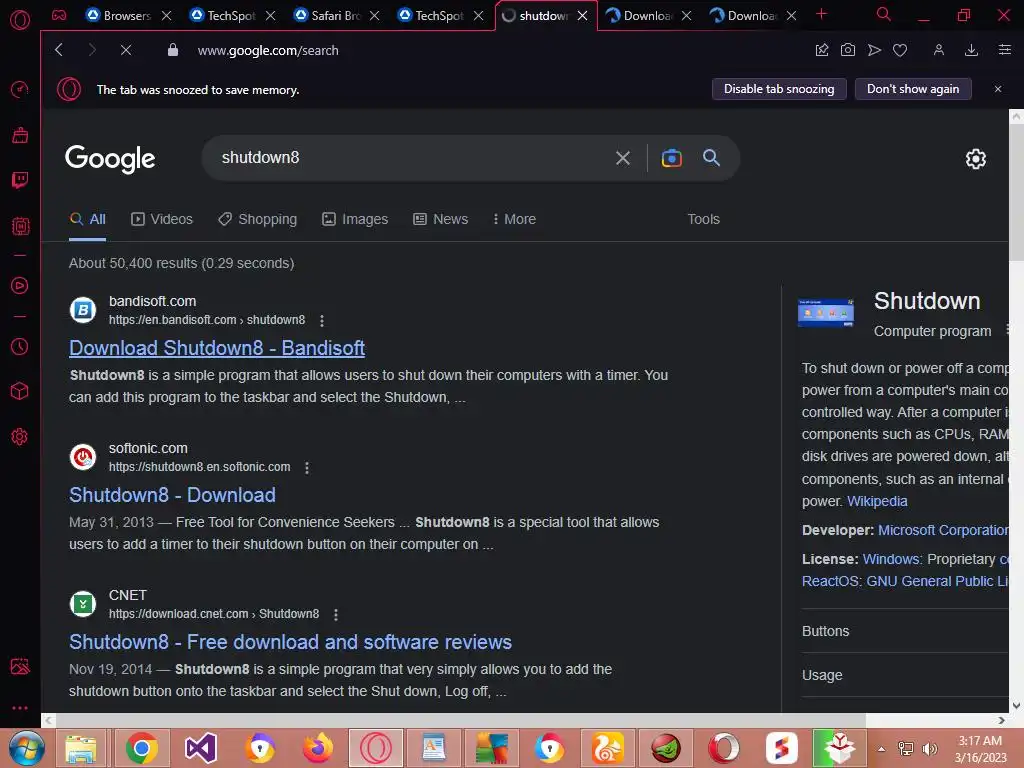Select the News search tab
This screenshot has height=768, width=1024.
440,219
